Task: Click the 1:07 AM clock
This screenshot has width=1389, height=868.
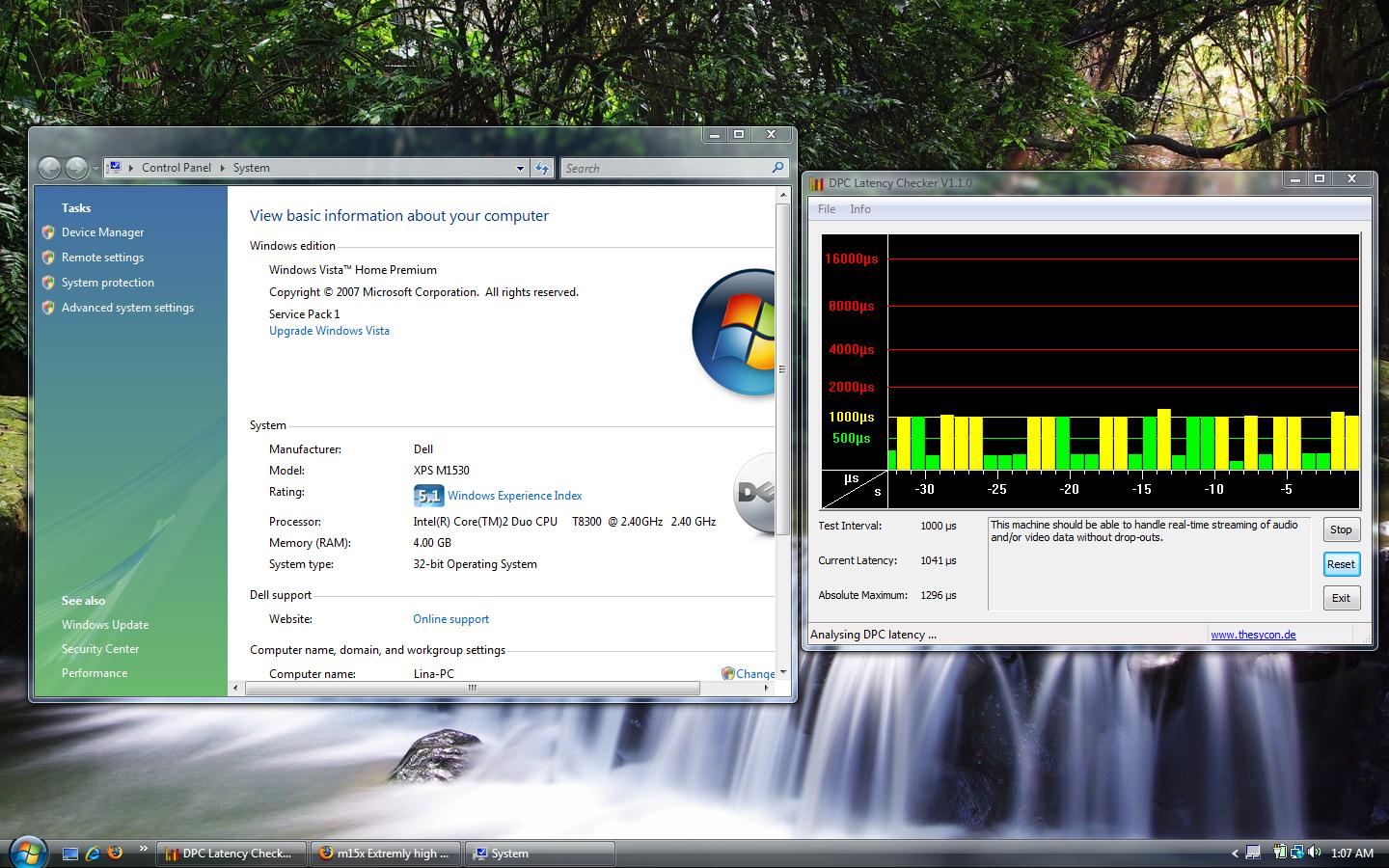Action: pyautogui.click(x=1351, y=854)
